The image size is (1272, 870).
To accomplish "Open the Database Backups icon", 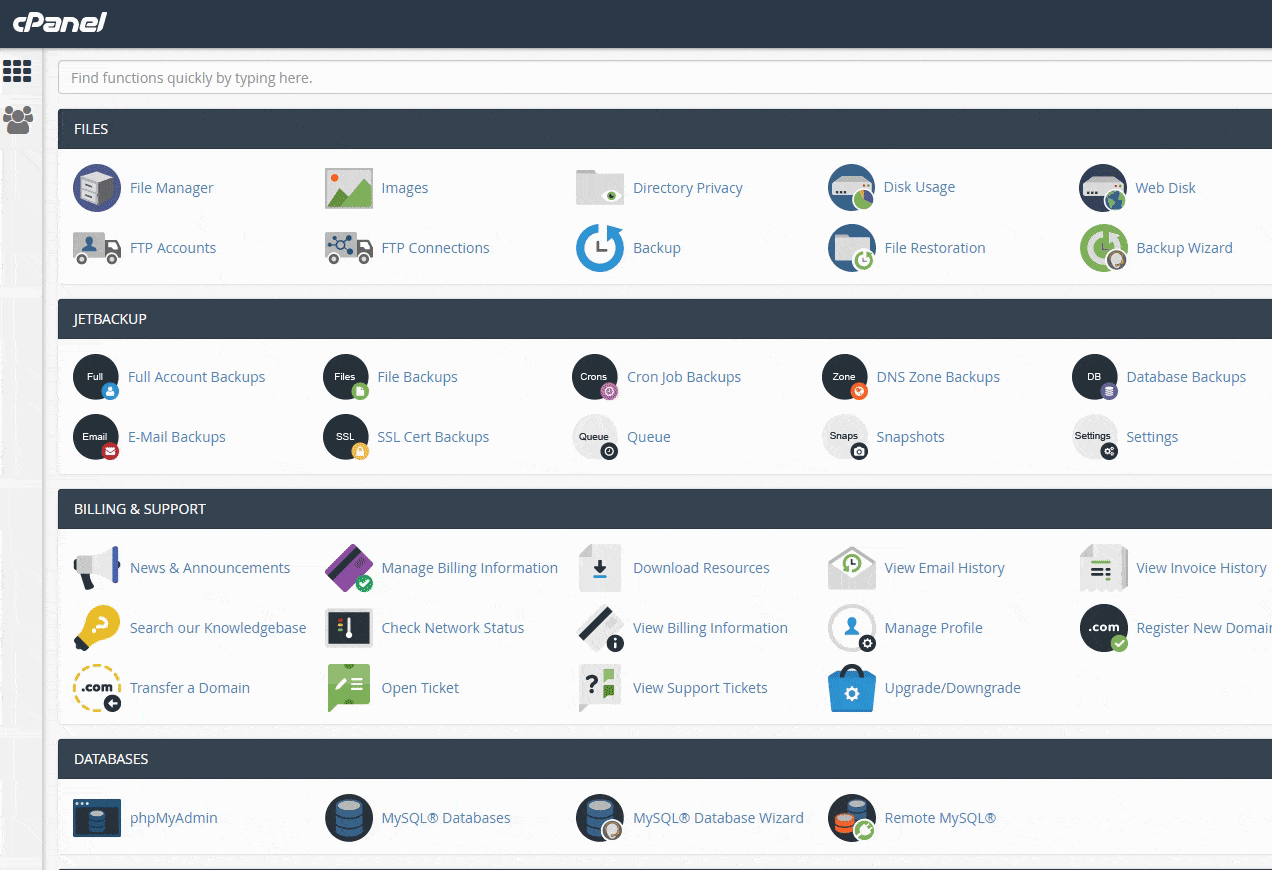I will (1095, 377).
